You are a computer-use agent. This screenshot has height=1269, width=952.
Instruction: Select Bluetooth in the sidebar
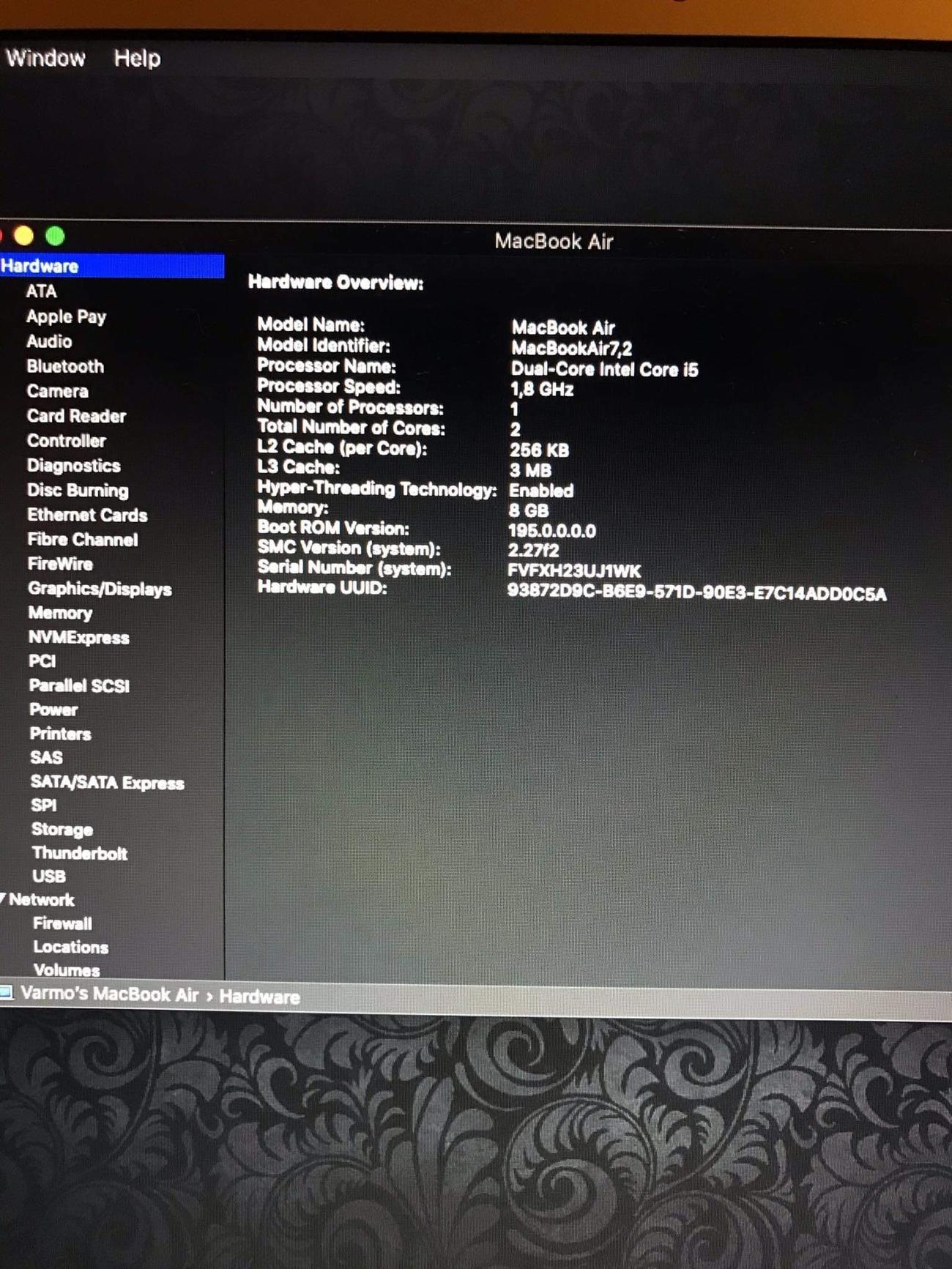65,366
